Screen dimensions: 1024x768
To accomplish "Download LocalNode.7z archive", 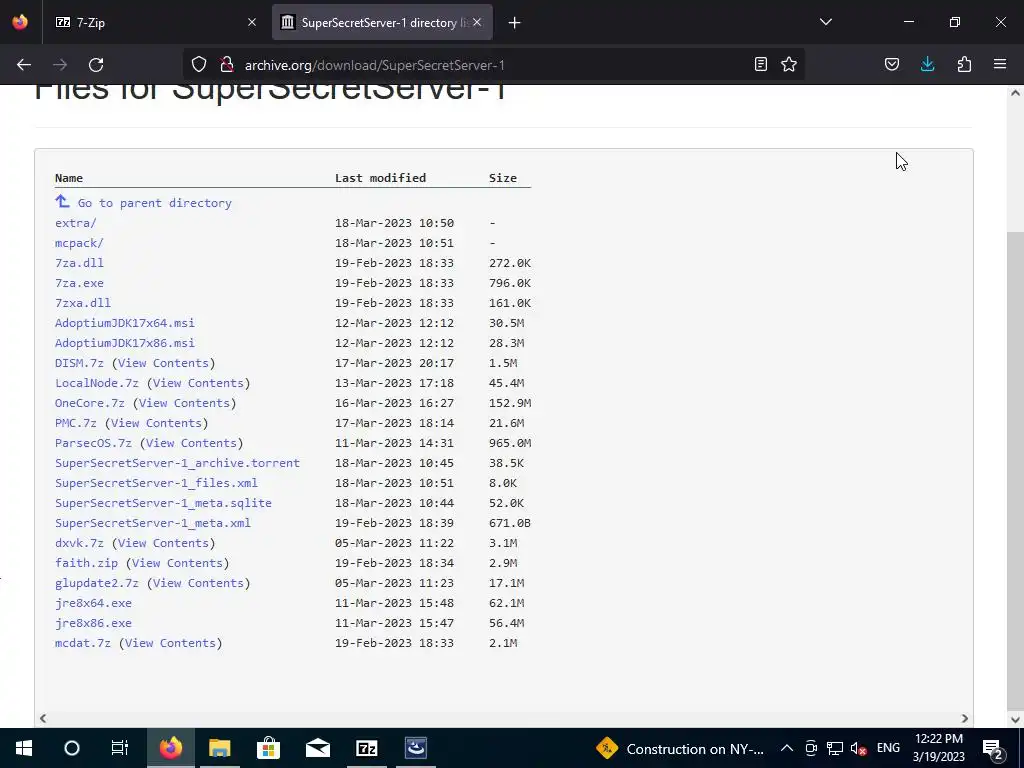I will [x=97, y=383].
